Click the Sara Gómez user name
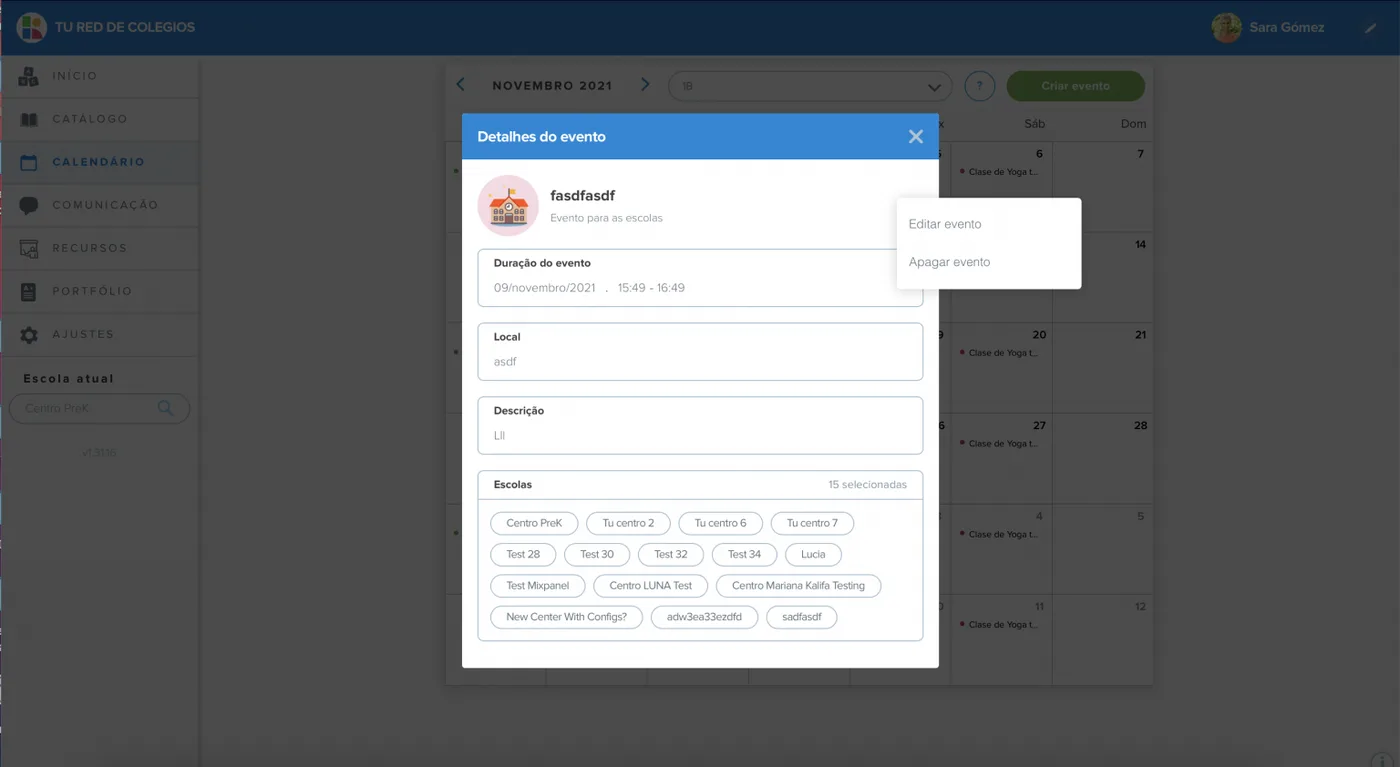 tap(1287, 28)
